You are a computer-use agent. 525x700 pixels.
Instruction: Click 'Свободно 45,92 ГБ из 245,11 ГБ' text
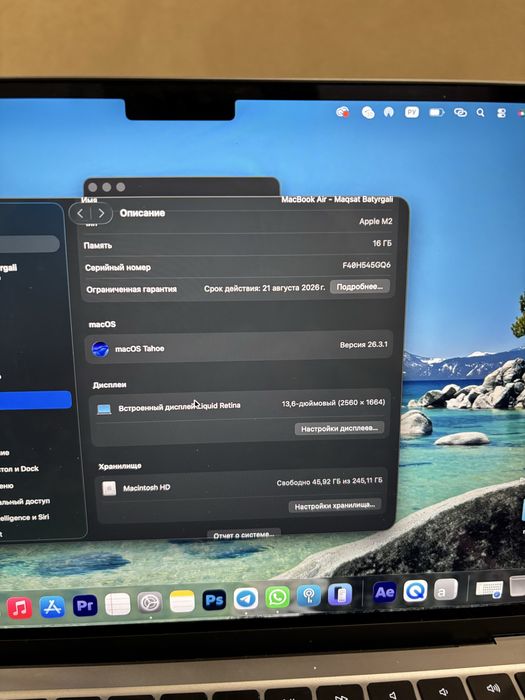coord(329,482)
